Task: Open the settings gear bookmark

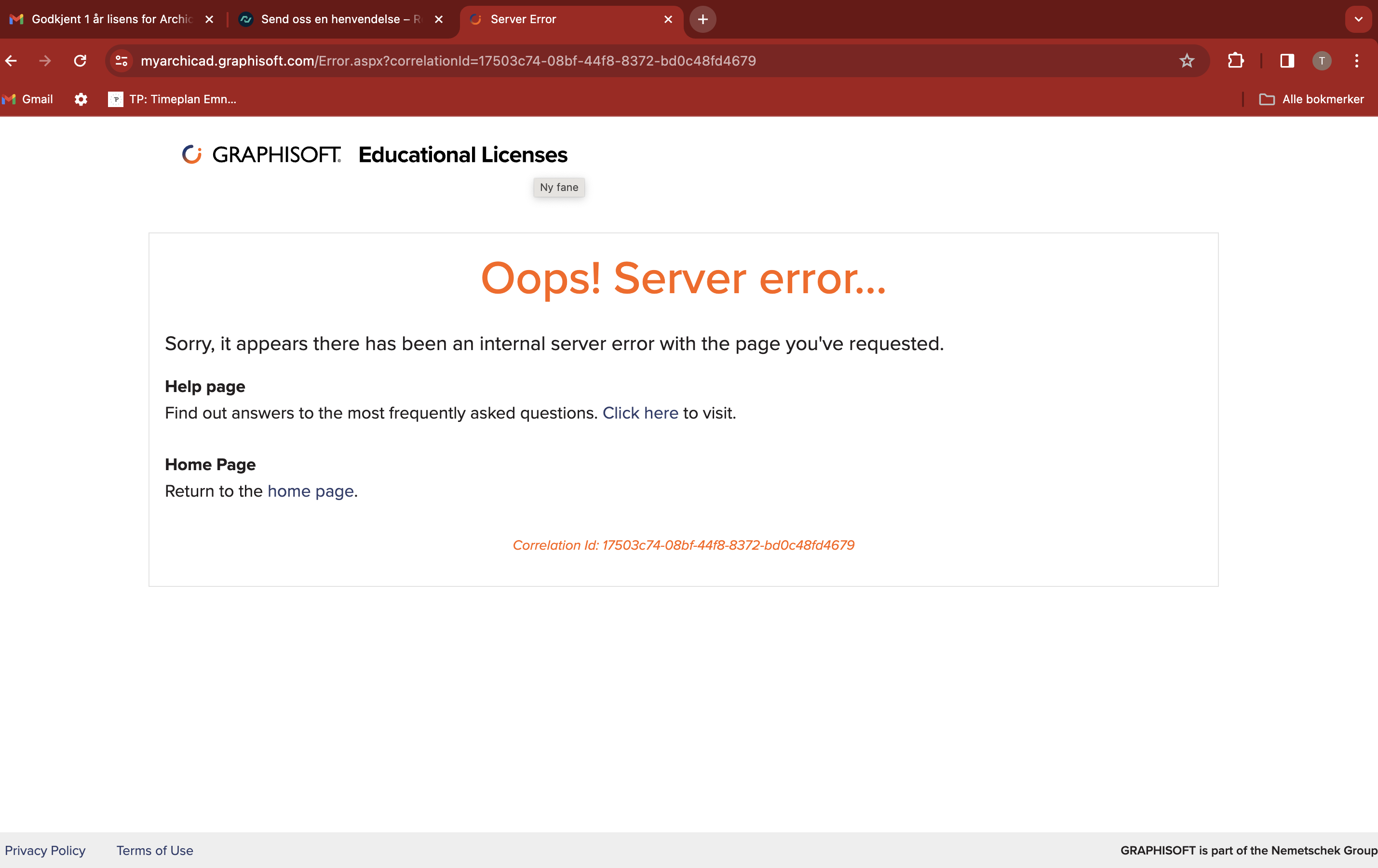Action: [x=81, y=99]
